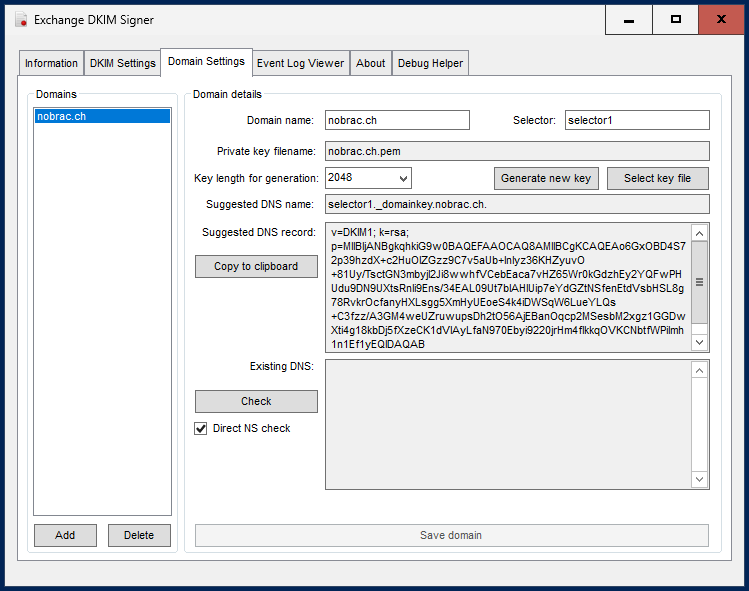Click the Save domain button
Screen dimensions: 749x591
[451, 535]
